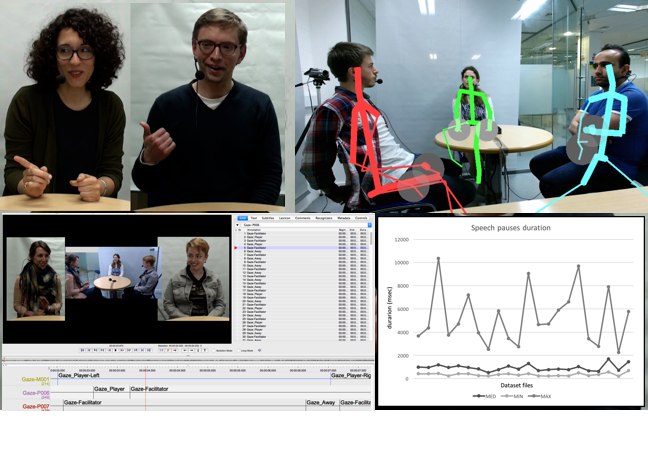The height and width of the screenshot is (473, 648).
Task: Click the triangle expander beside the tier dropdown
Action: point(237,225)
